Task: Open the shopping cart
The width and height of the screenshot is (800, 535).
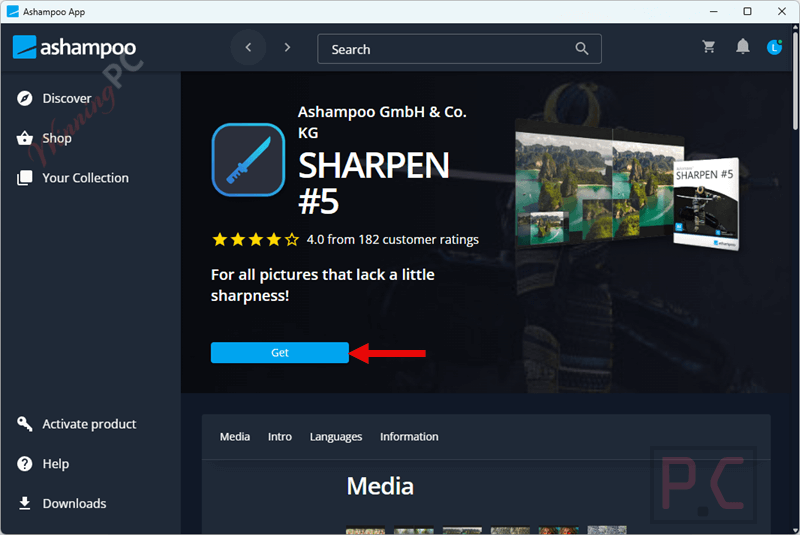Action: (x=709, y=47)
